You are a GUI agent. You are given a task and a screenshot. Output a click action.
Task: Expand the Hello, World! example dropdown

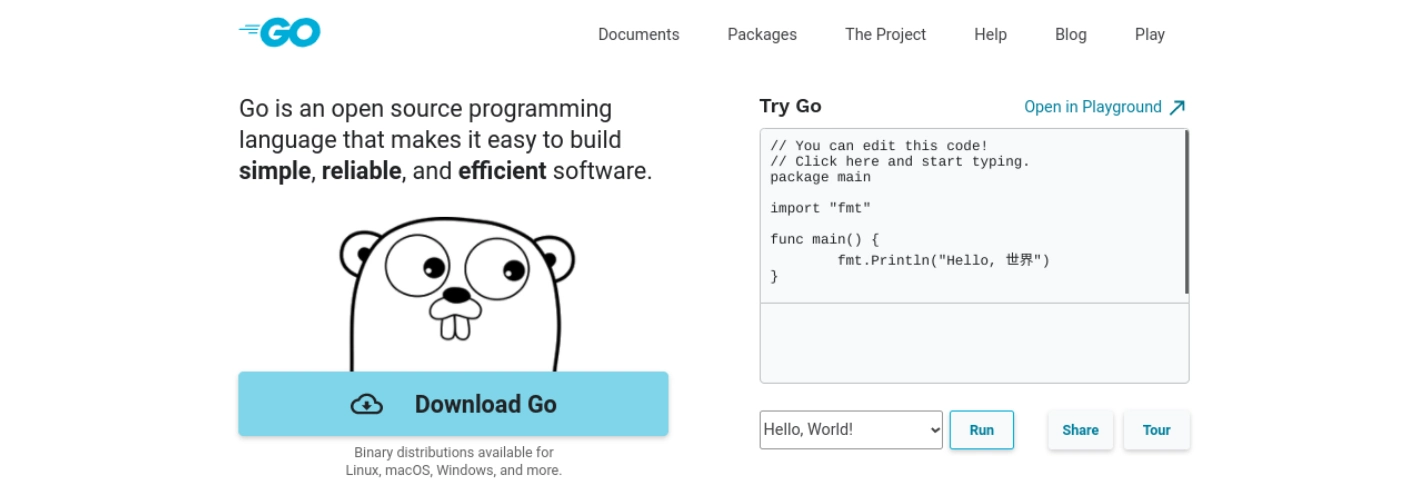[851, 430]
